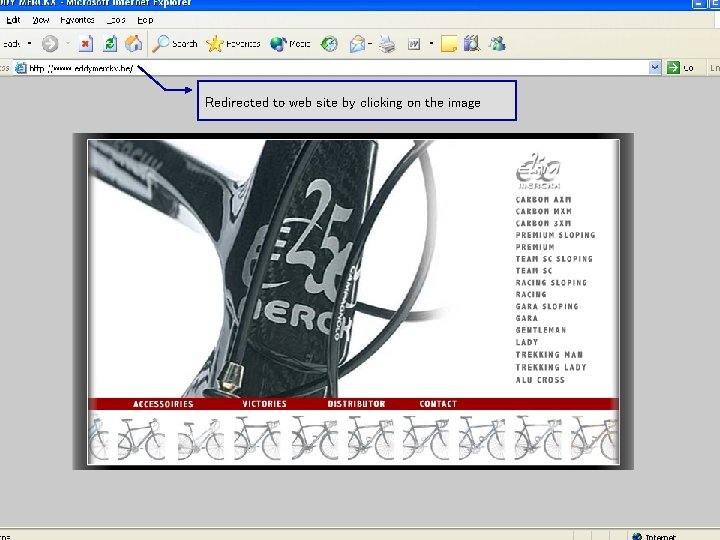
Task: Click the Internet zone icon in status bar
Action: pyautogui.click(x=637, y=536)
